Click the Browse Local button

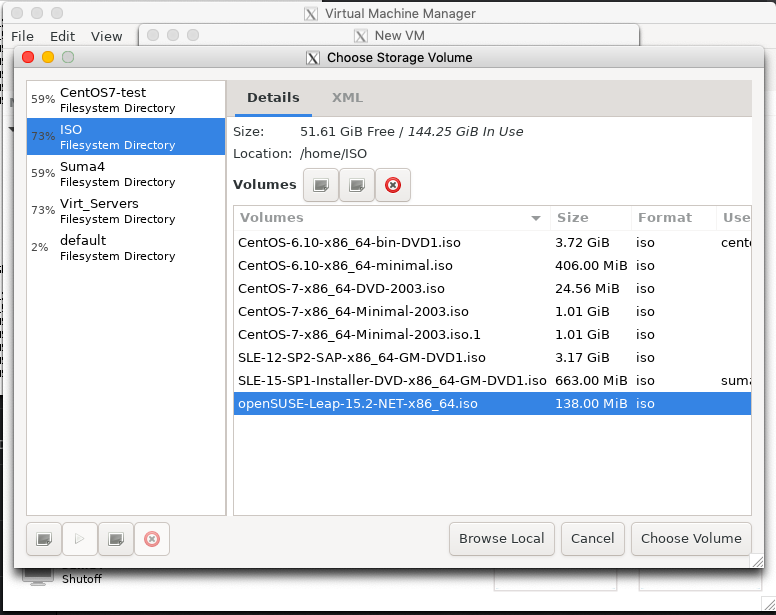(502, 538)
